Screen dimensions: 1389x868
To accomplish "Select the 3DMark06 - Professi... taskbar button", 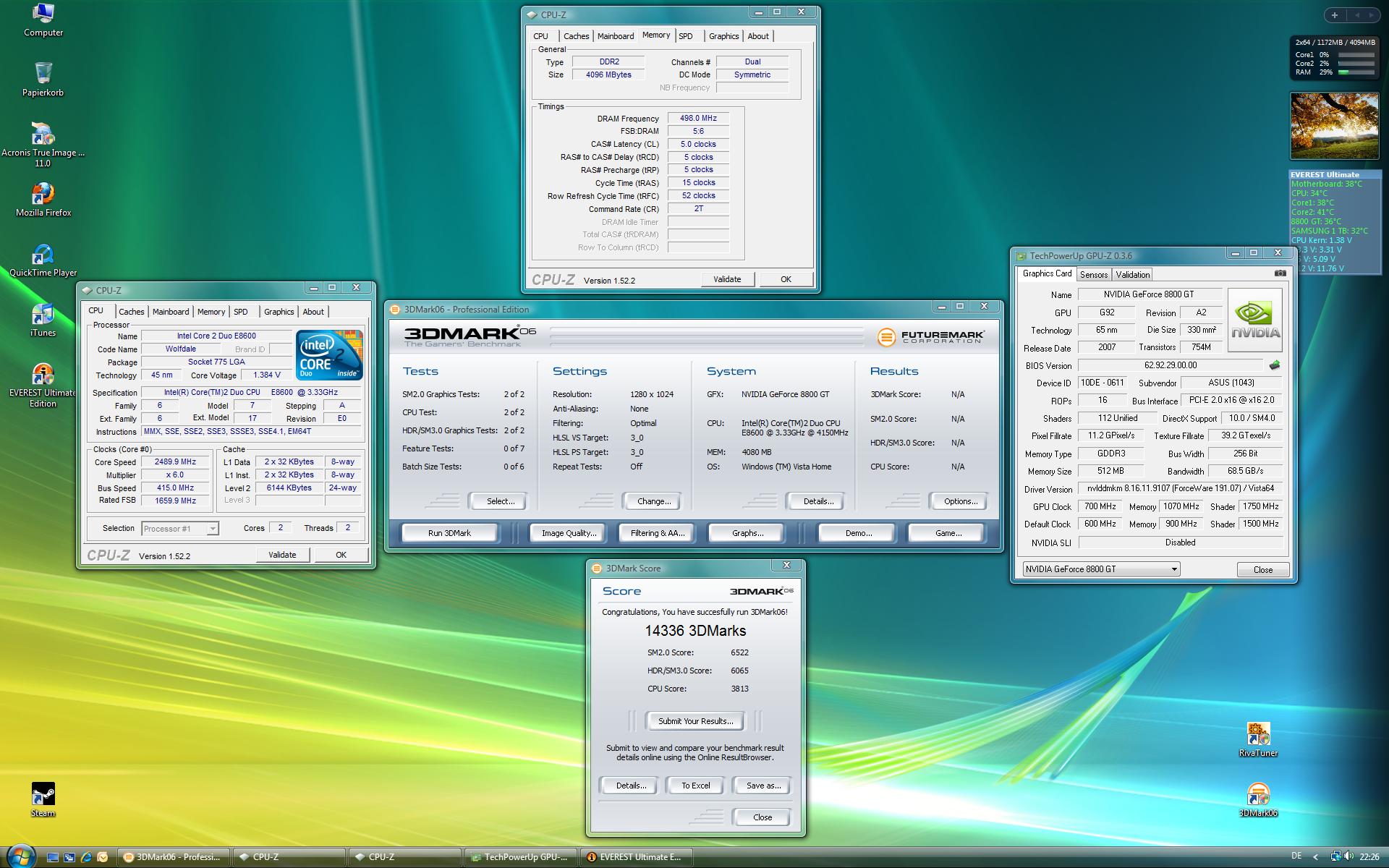I will [174, 857].
